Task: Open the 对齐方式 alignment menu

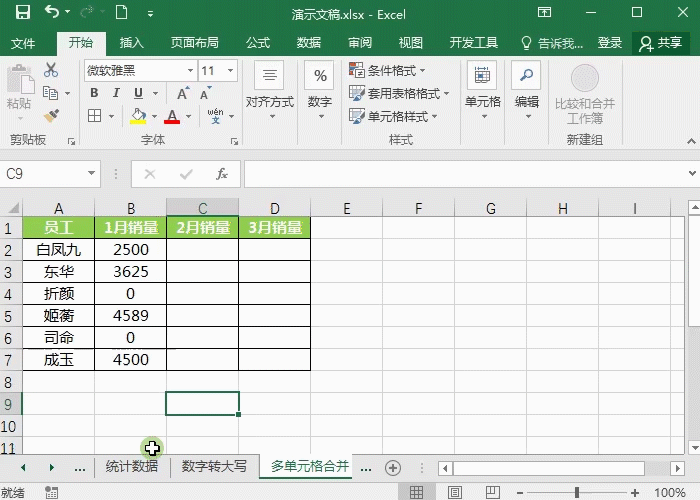Action: [x=270, y=92]
